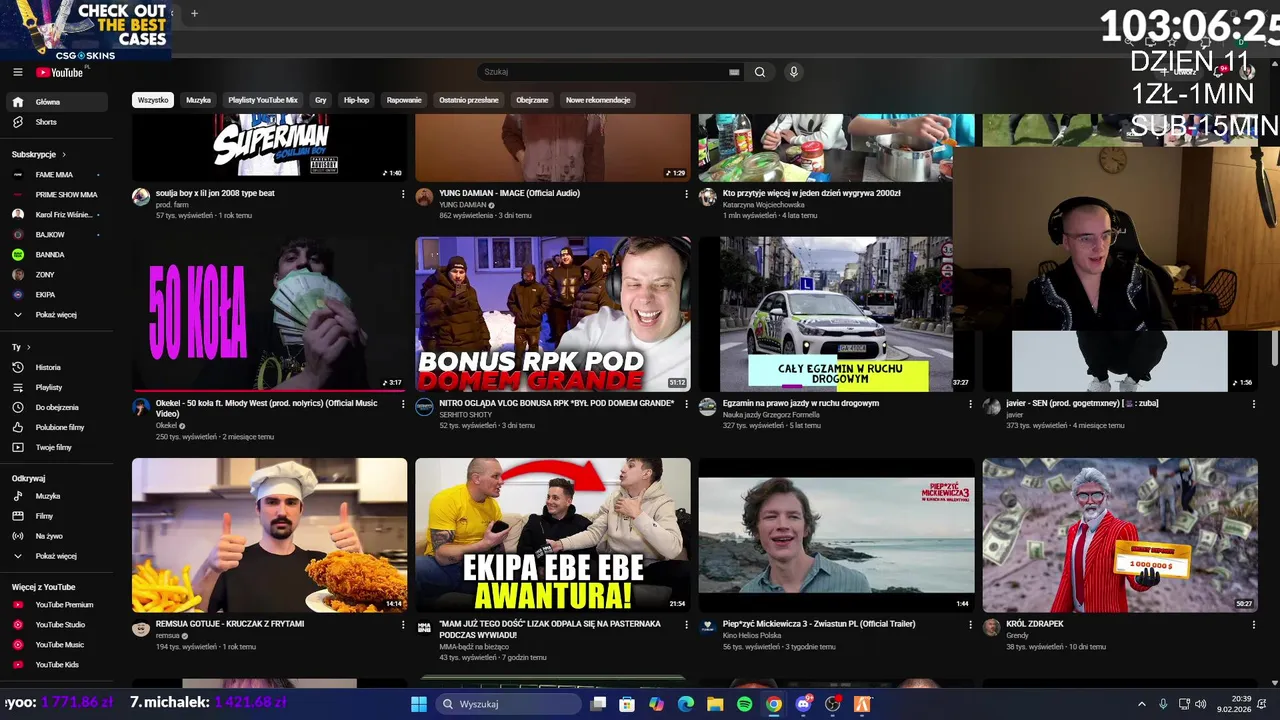The width and height of the screenshot is (1280, 720).
Task: Open Filmy under Odkrywaj section
Action: pyautogui.click(x=58, y=516)
